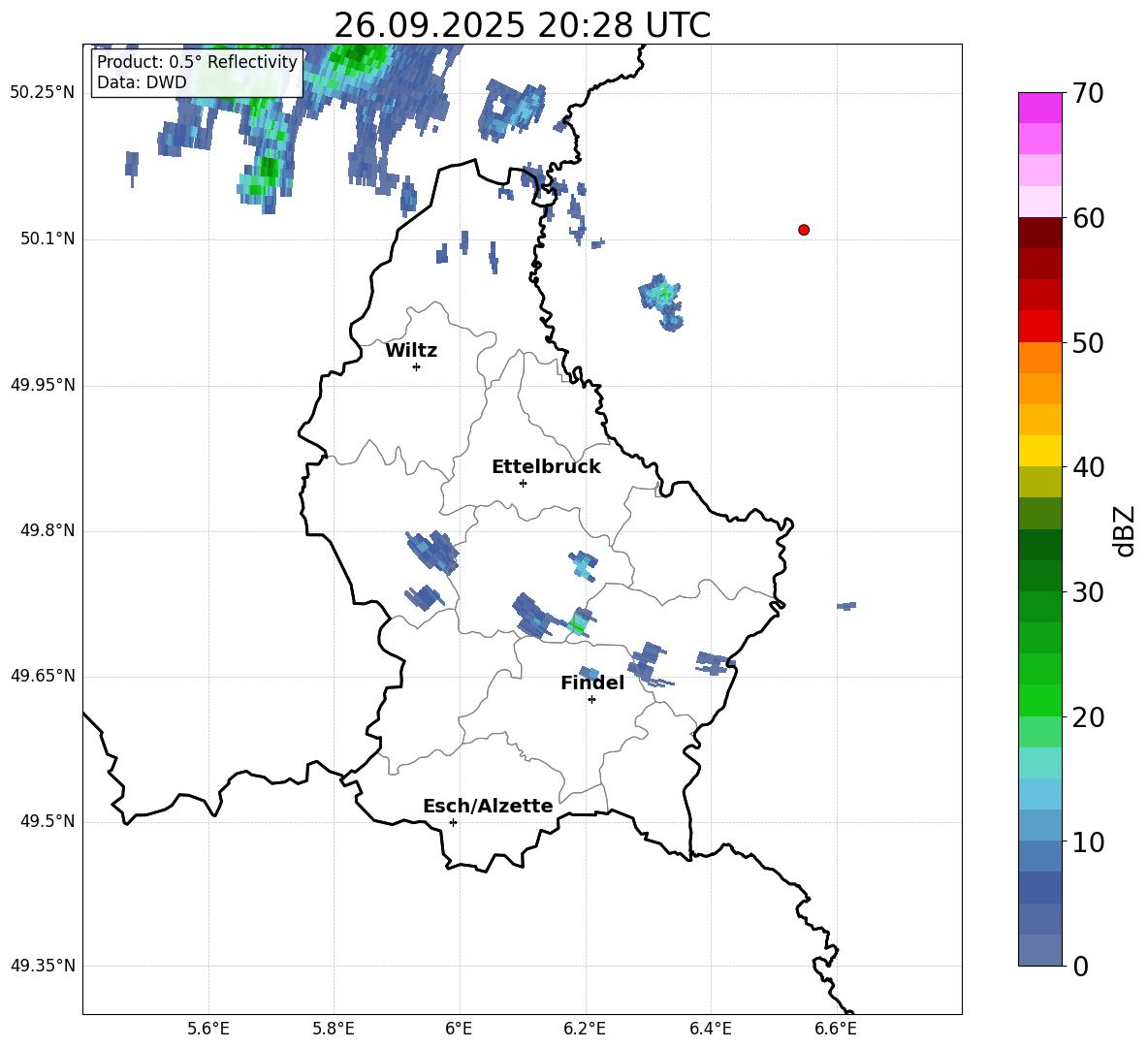Click the 50 value on the colorbar
The image size is (1148, 1048).
pos(1088,342)
